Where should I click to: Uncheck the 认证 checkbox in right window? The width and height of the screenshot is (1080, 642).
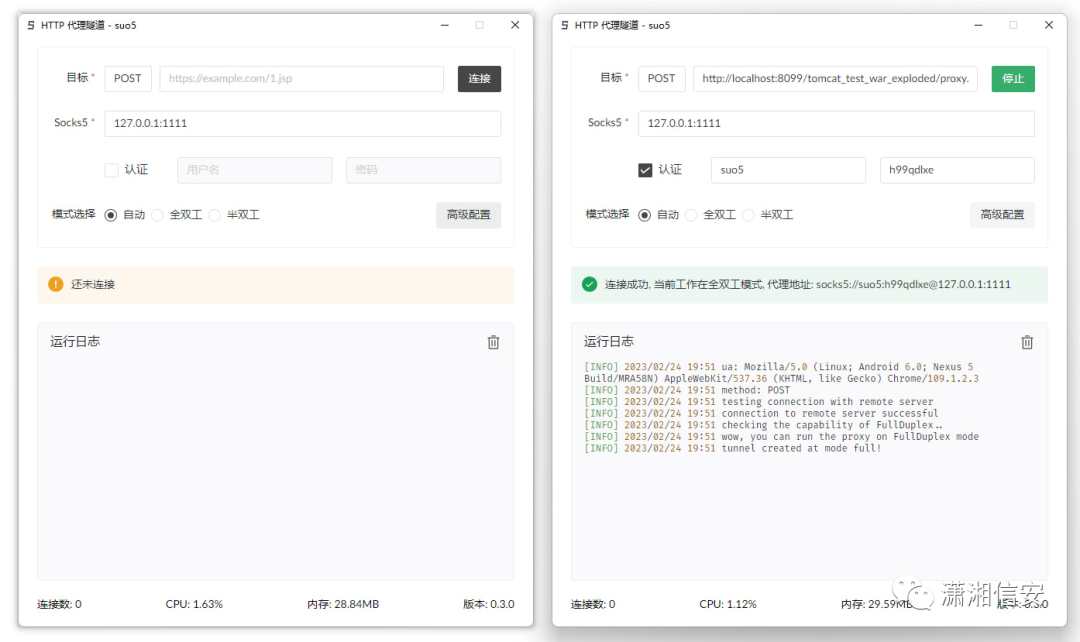click(645, 170)
